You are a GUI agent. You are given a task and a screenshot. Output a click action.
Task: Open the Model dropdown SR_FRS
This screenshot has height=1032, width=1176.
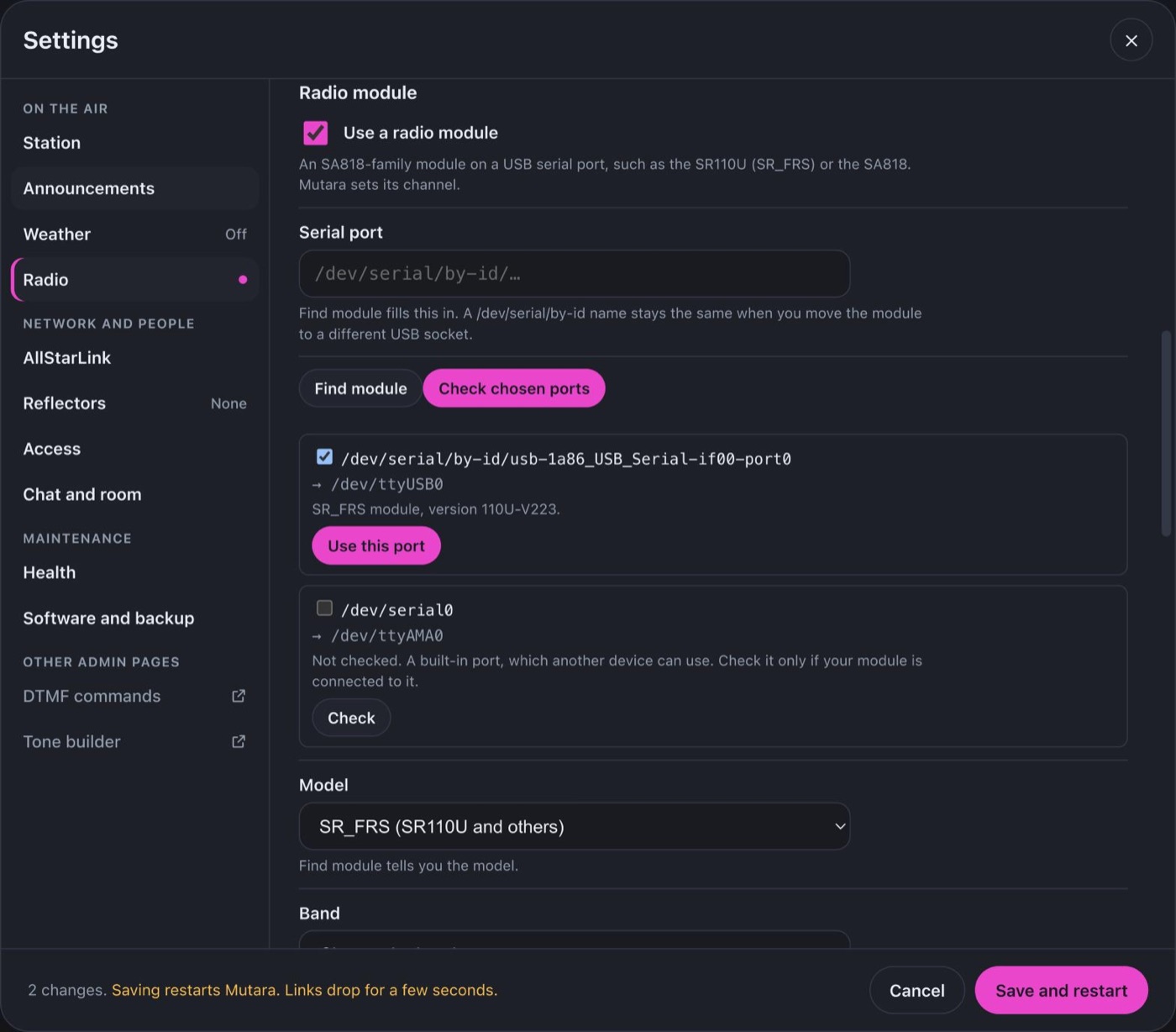(575, 826)
